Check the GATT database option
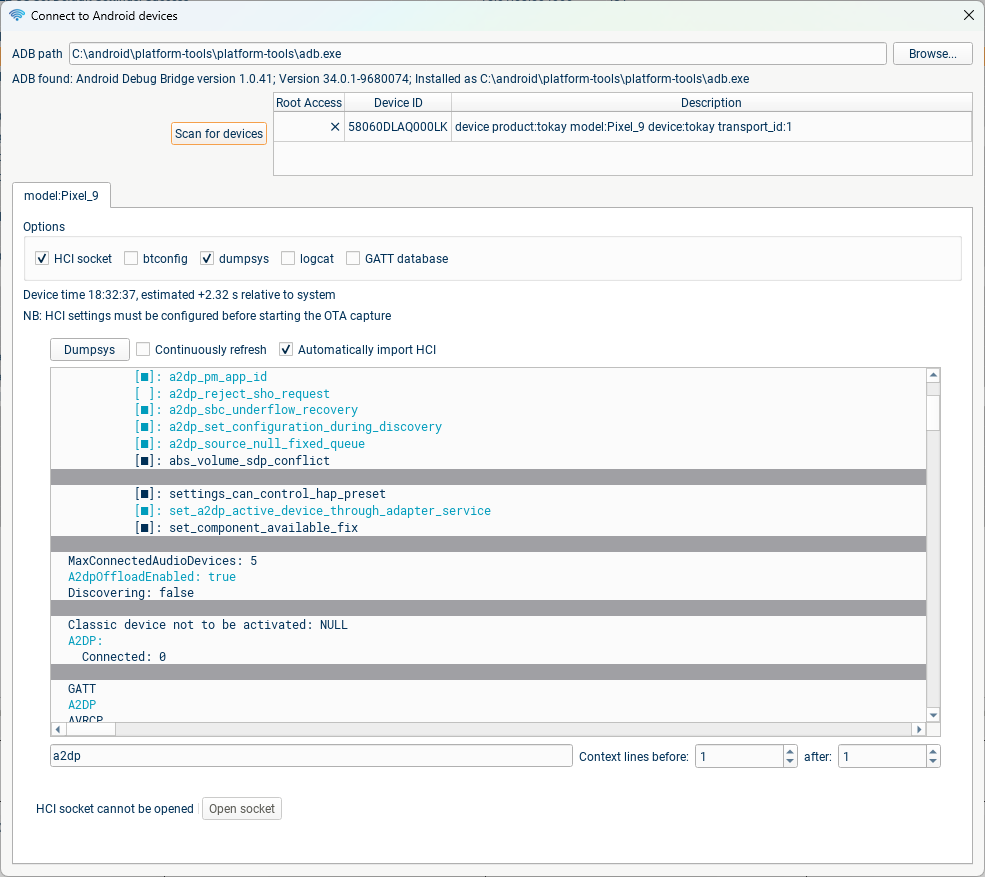The height and width of the screenshot is (877, 985). [353, 259]
